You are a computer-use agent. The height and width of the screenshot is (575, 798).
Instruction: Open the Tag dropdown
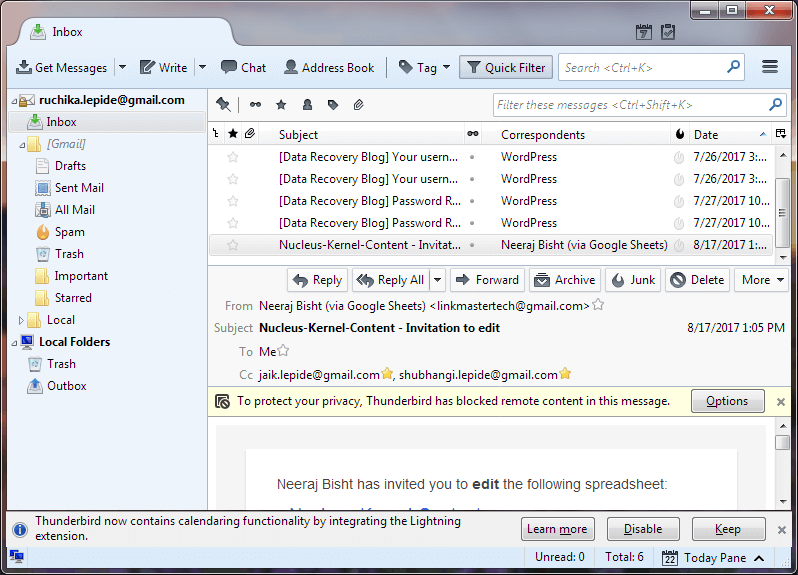(x=424, y=67)
